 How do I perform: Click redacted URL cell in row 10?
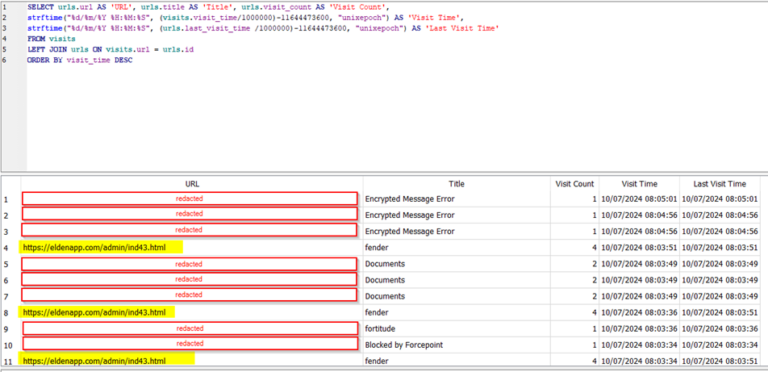point(190,344)
